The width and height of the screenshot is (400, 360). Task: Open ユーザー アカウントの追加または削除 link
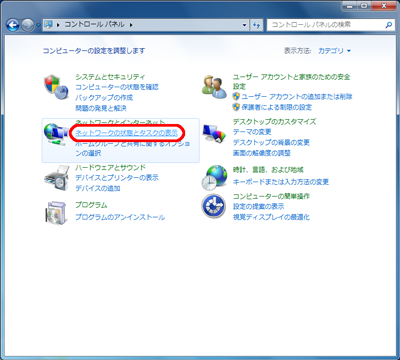pos(297,97)
